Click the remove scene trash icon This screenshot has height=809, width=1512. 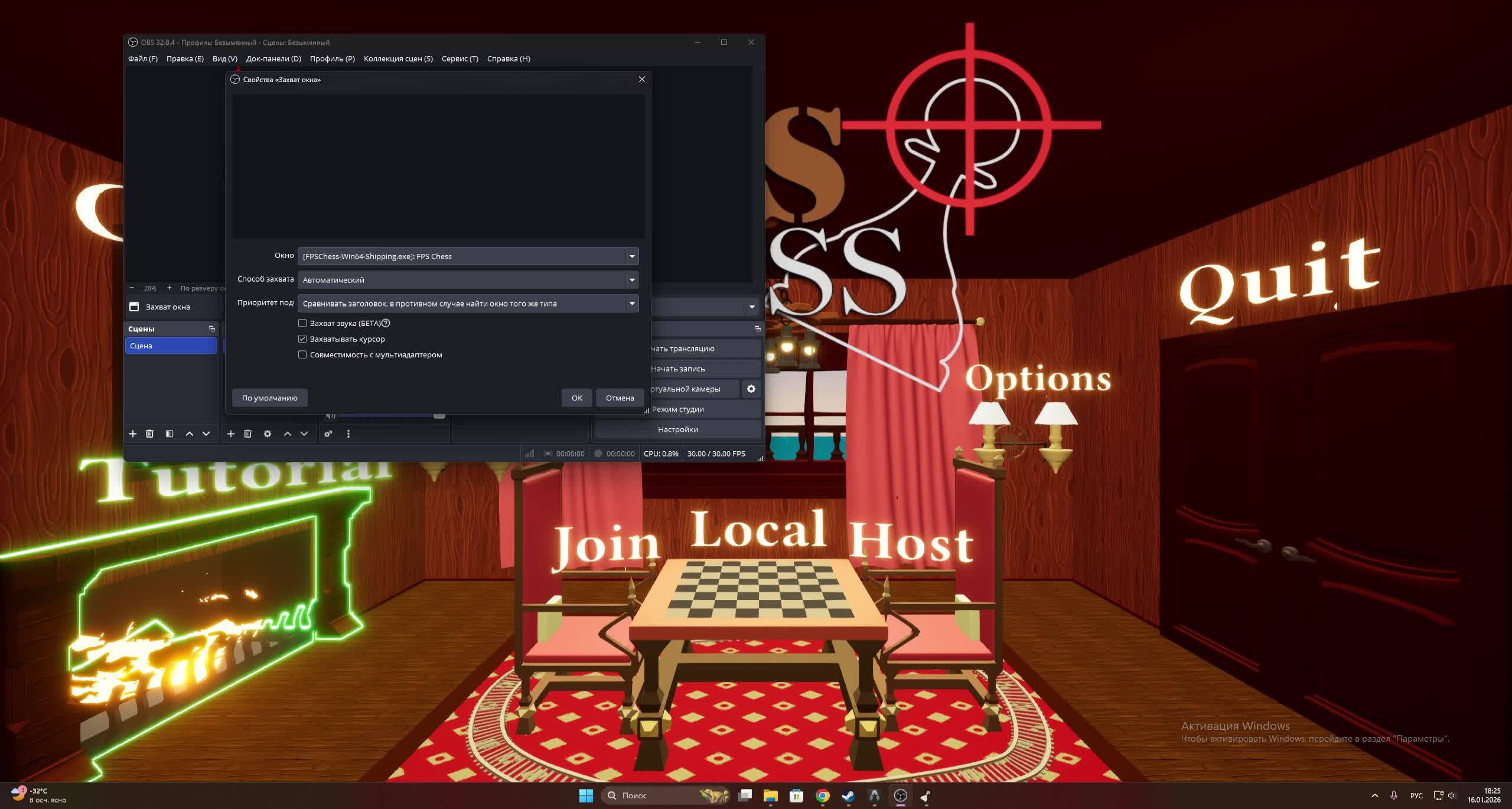(149, 433)
